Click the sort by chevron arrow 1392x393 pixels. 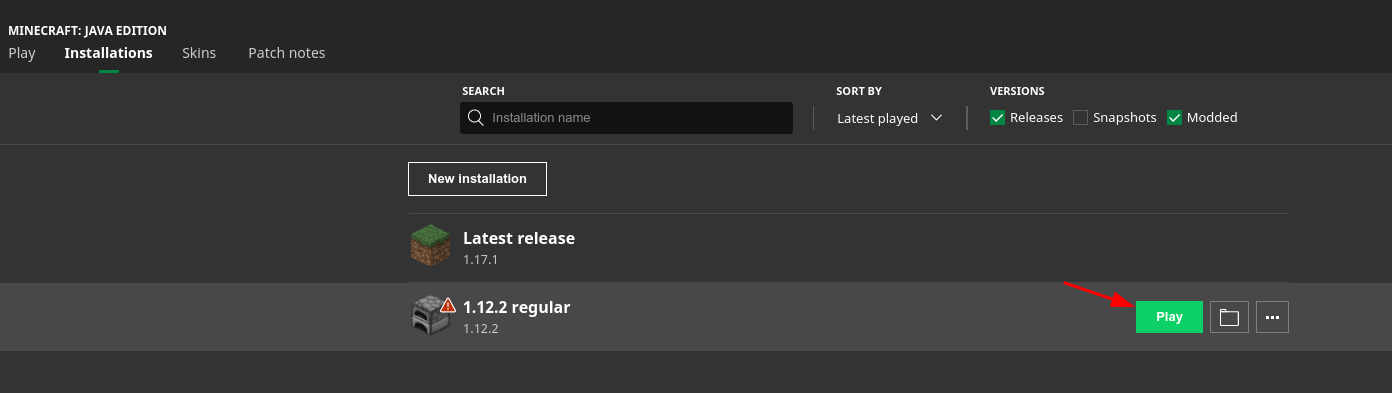pyautogui.click(x=936, y=118)
